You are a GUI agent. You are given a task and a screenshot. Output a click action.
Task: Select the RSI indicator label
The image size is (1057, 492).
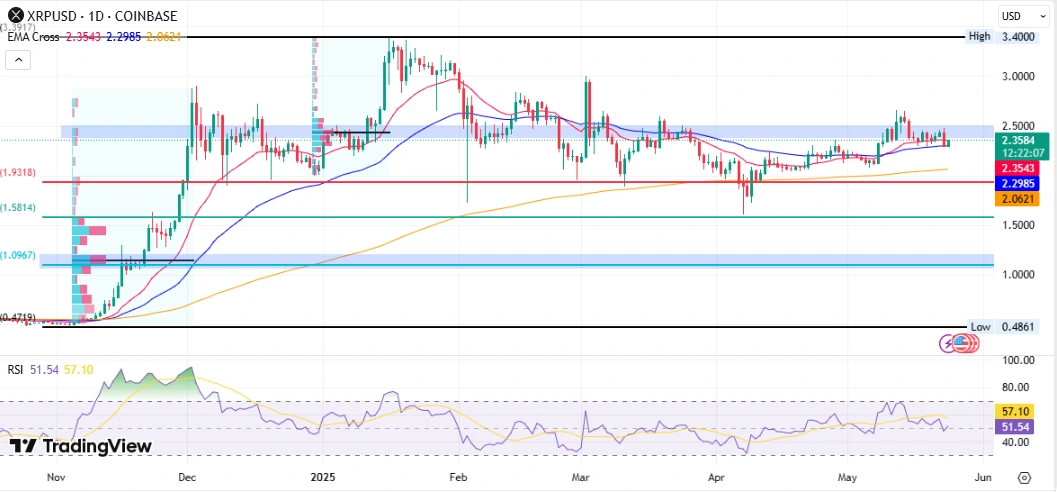pyautogui.click(x=17, y=370)
